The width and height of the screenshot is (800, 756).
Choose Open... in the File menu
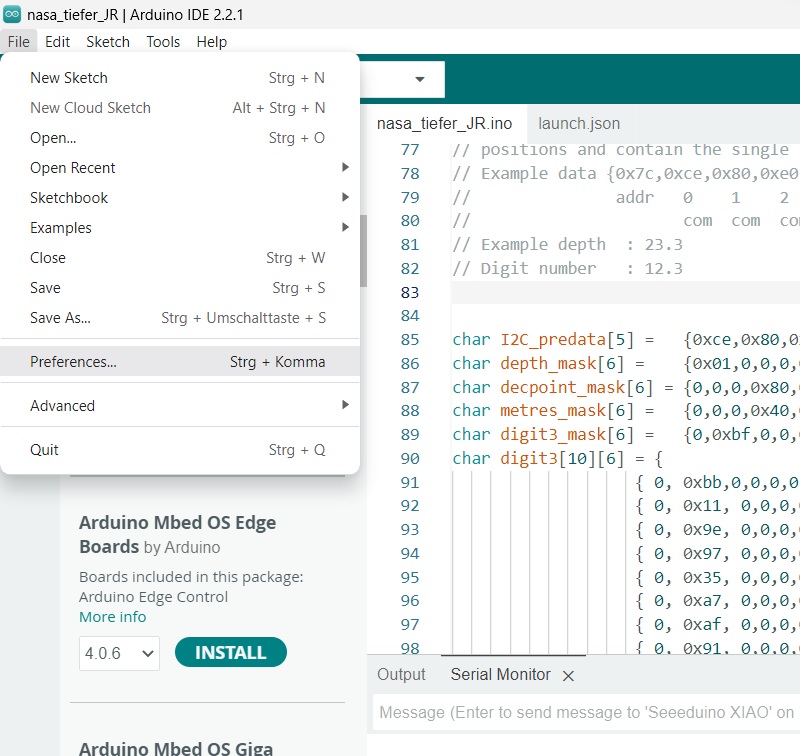point(178,138)
